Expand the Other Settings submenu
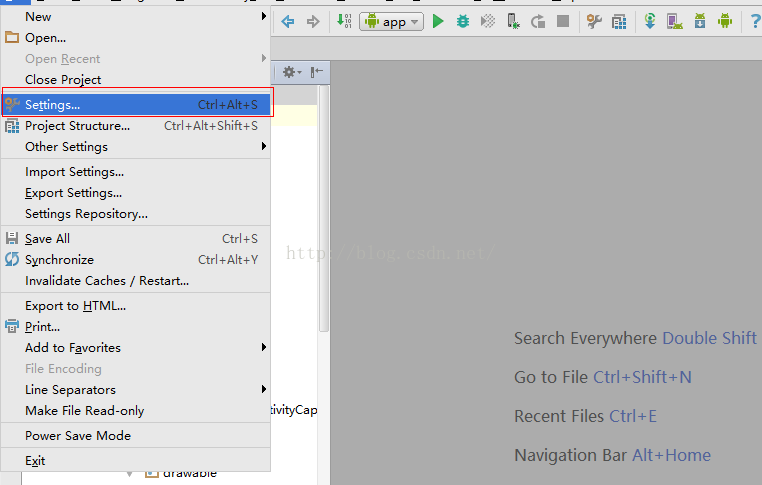This screenshot has width=762, height=485. [x=136, y=146]
